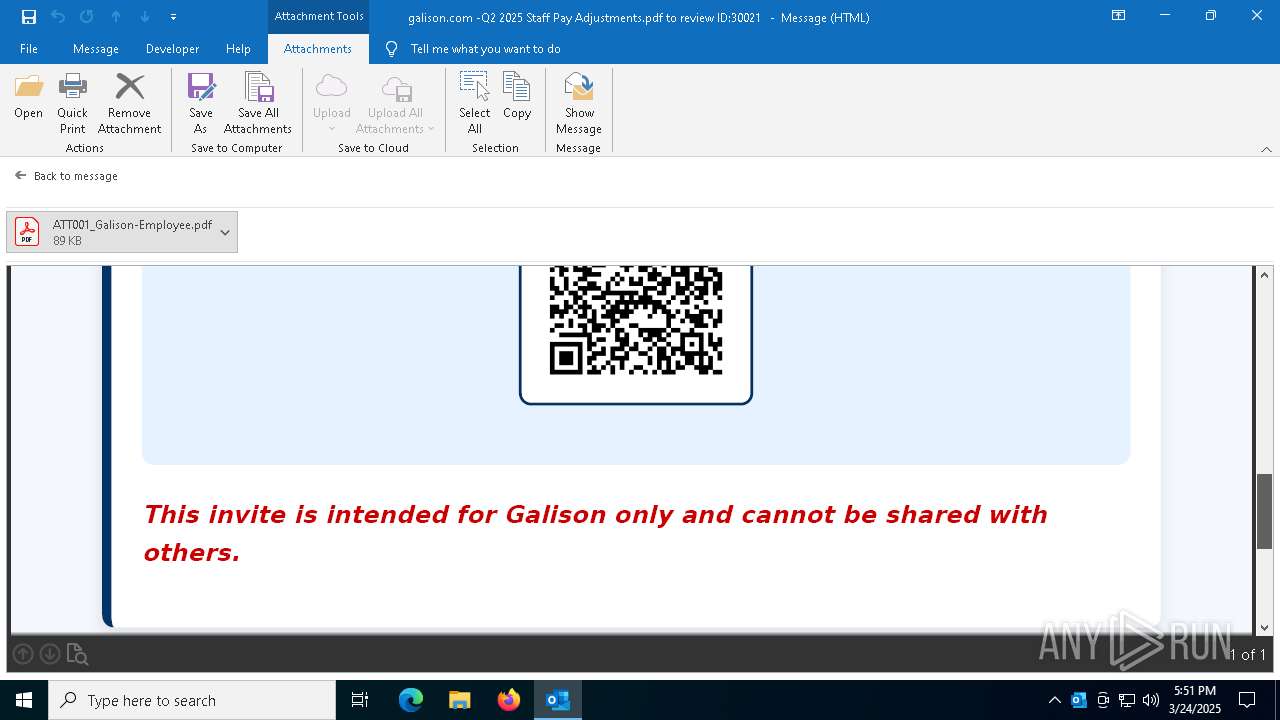Image resolution: width=1280 pixels, height=720 pixels.
Task: Open Task View from the taskbar
Action: pyautogui.click(x=360, y=700)
